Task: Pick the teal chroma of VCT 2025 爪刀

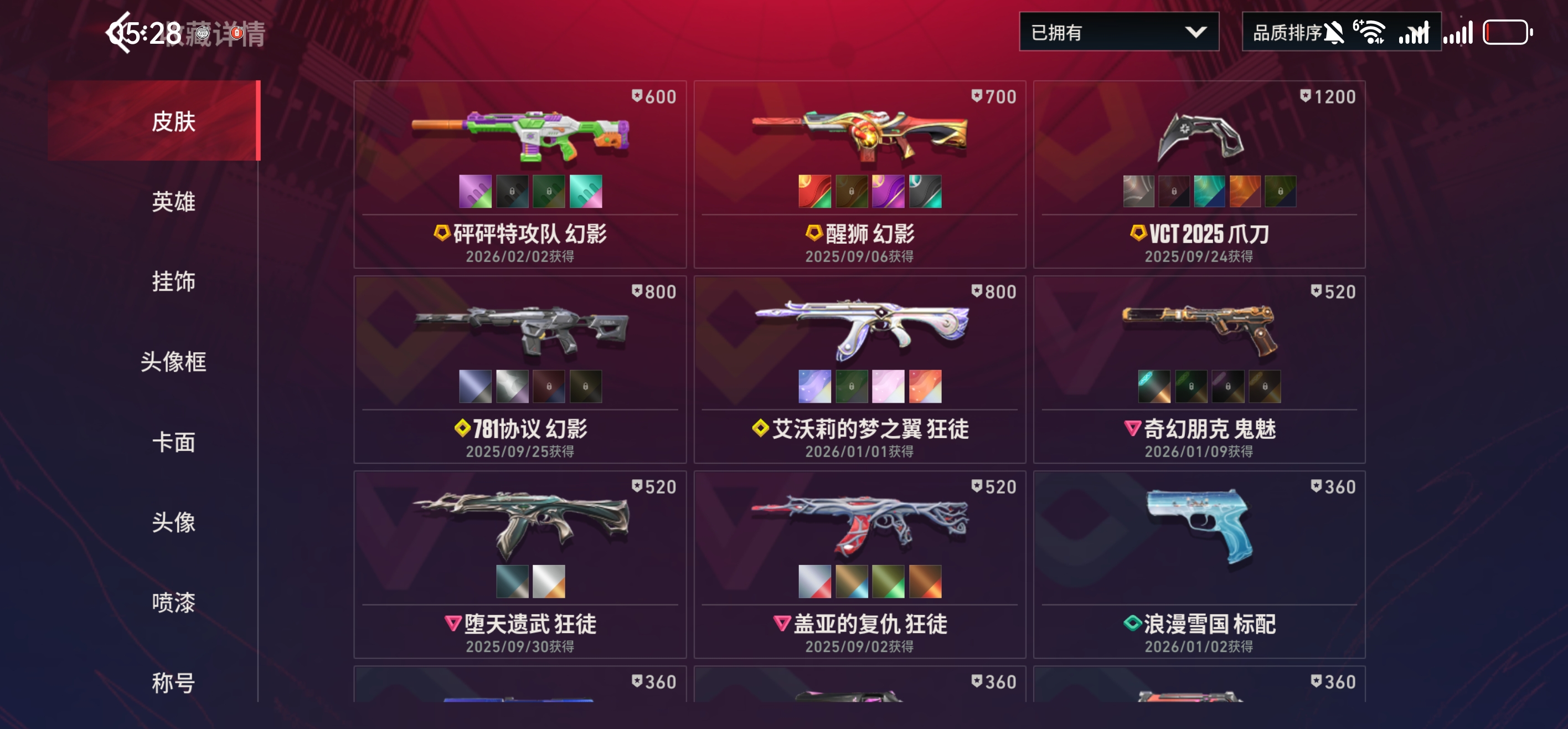Action: coord(1209,191)
